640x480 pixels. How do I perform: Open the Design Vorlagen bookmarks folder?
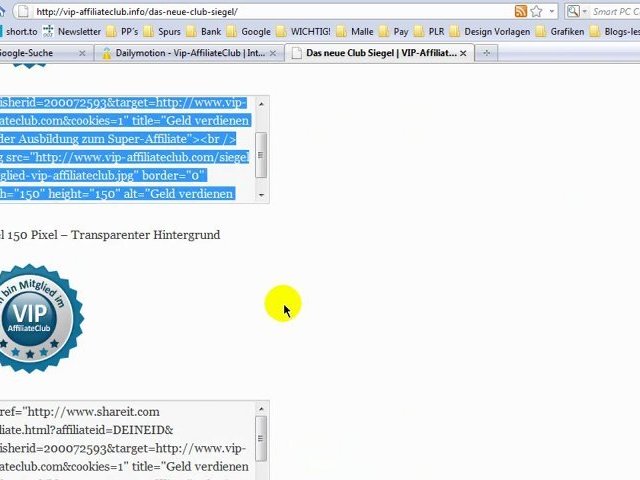click(490, 32)
